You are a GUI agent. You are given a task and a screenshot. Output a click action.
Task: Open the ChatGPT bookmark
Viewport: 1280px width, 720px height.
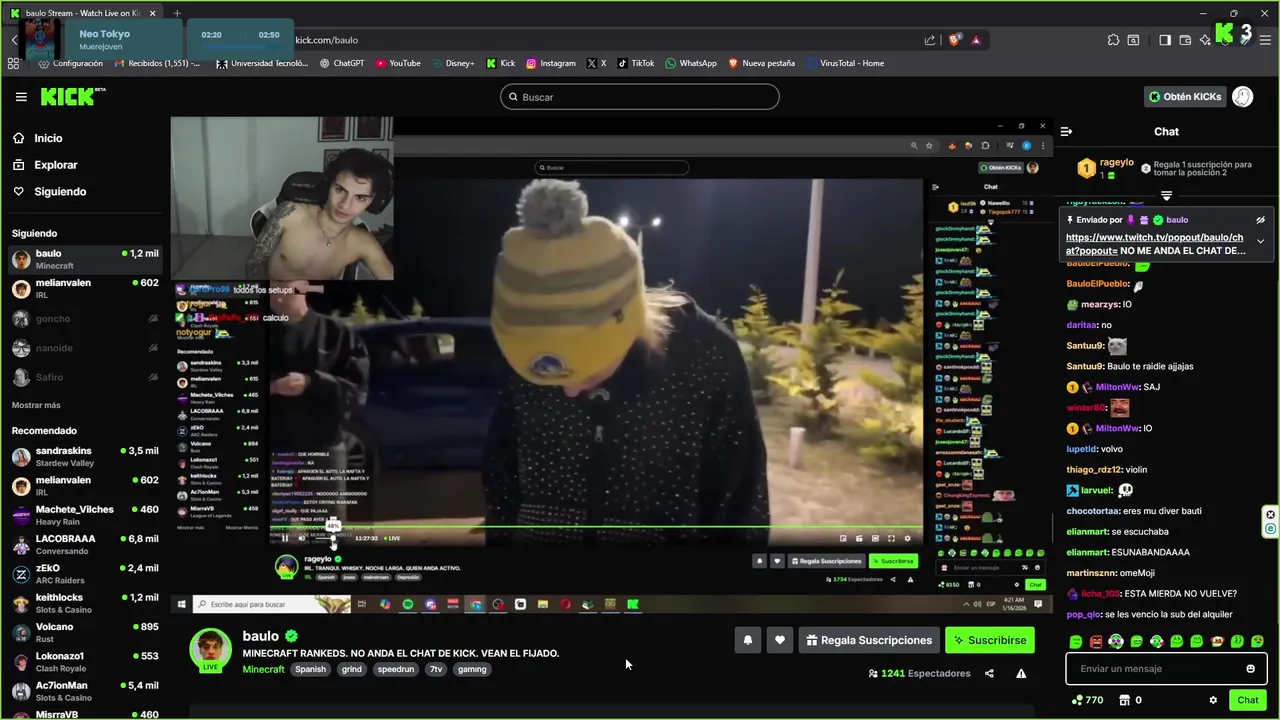[342, 63]
